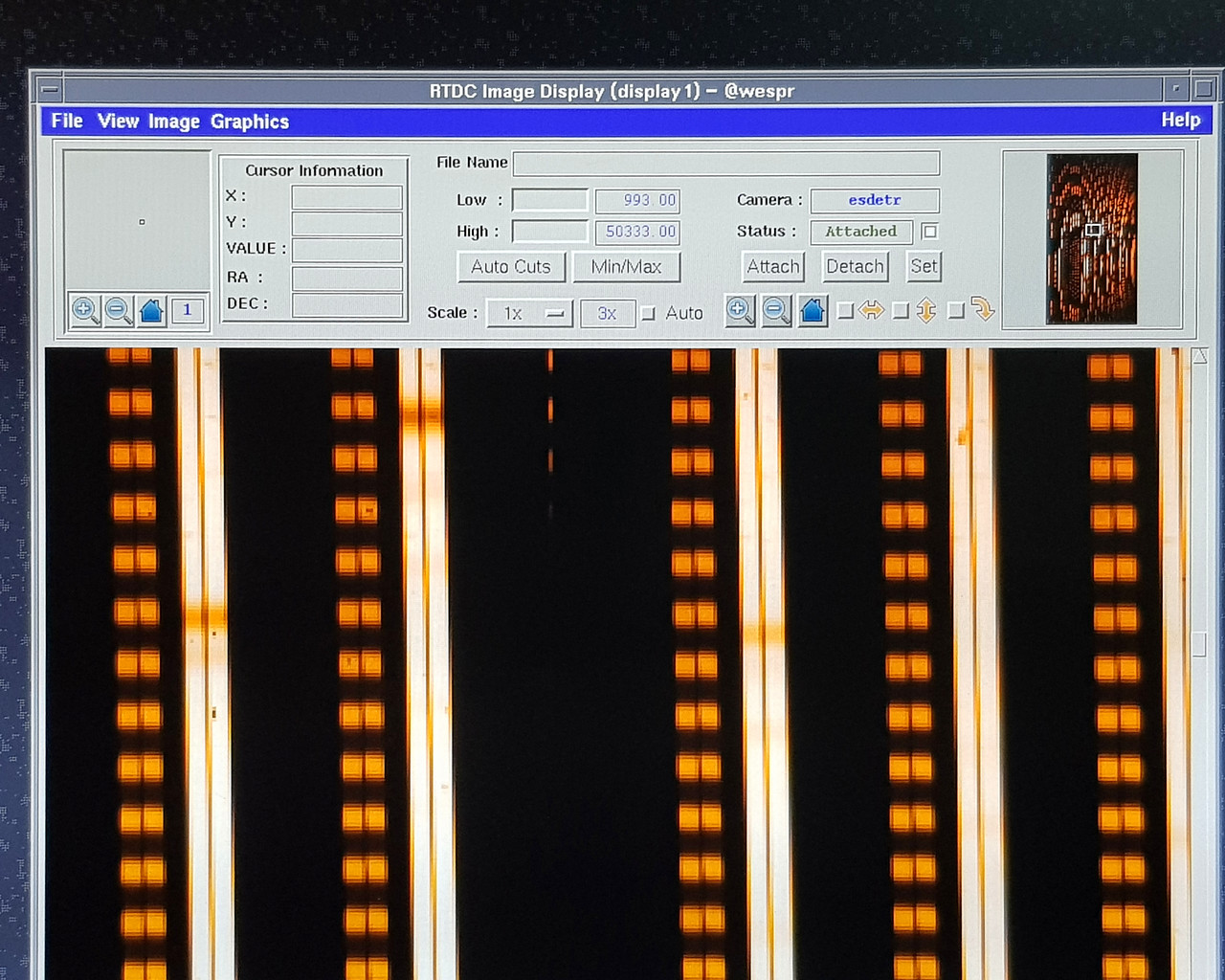Click the File Name input field

tap(725, 163)
